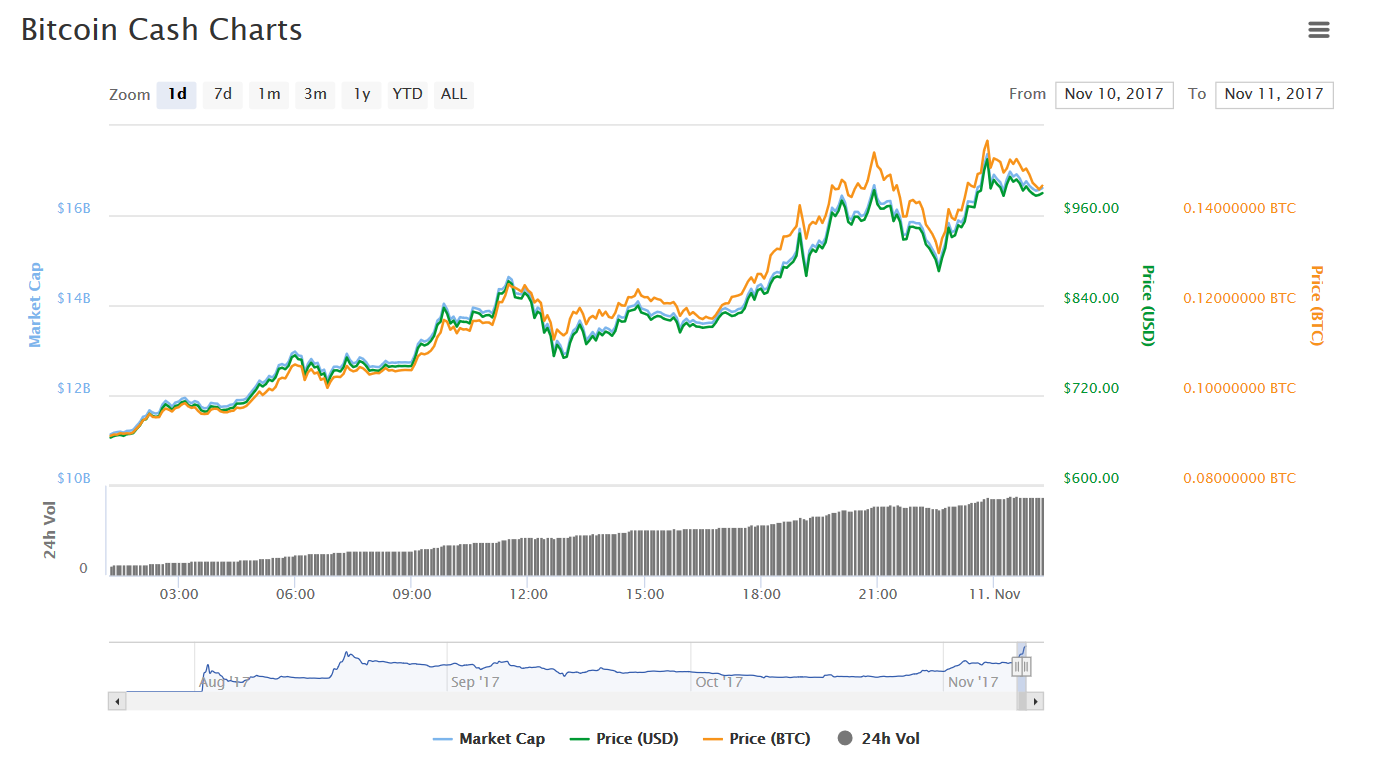Image resolution: width=1386 pixels, height=761 pixels.
Task: Click the Zoom label text
Action: (130, 95)
